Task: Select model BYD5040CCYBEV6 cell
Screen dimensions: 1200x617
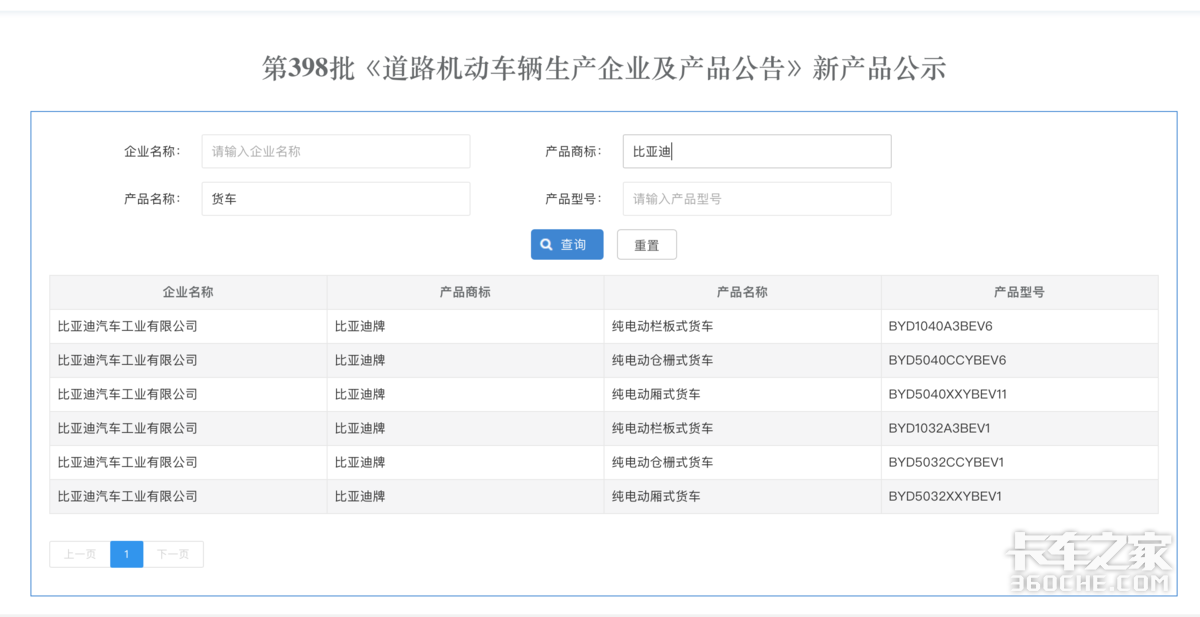Action: pyautogui.click(x=947, y=360)
